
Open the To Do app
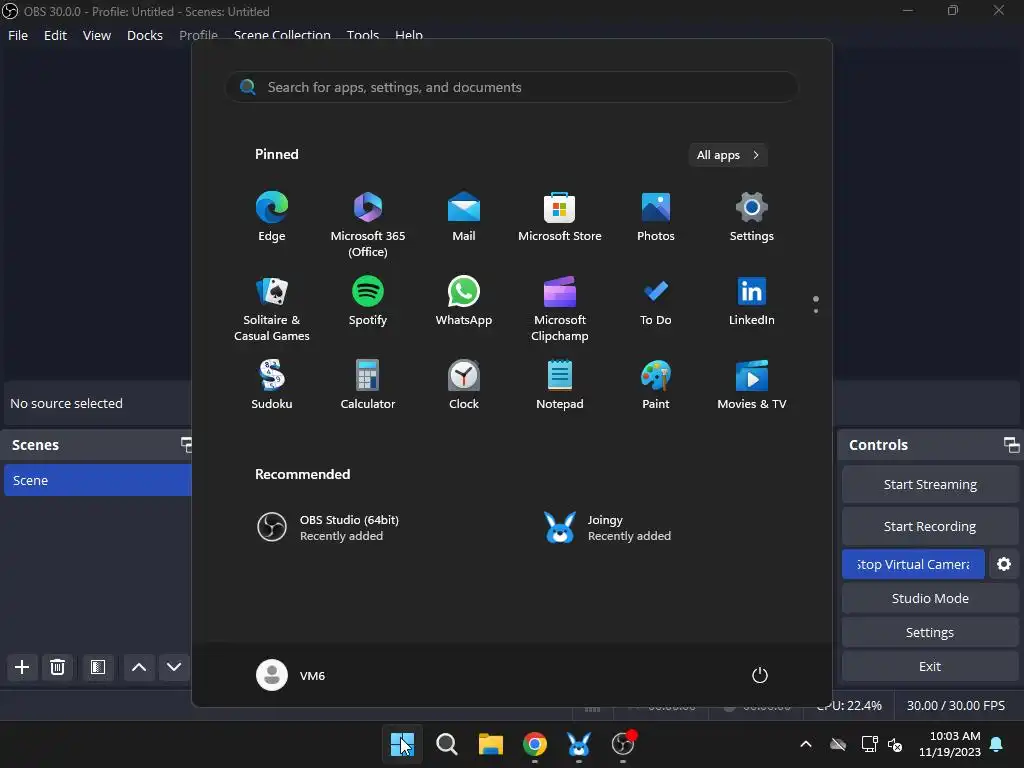tap(656, 302)
